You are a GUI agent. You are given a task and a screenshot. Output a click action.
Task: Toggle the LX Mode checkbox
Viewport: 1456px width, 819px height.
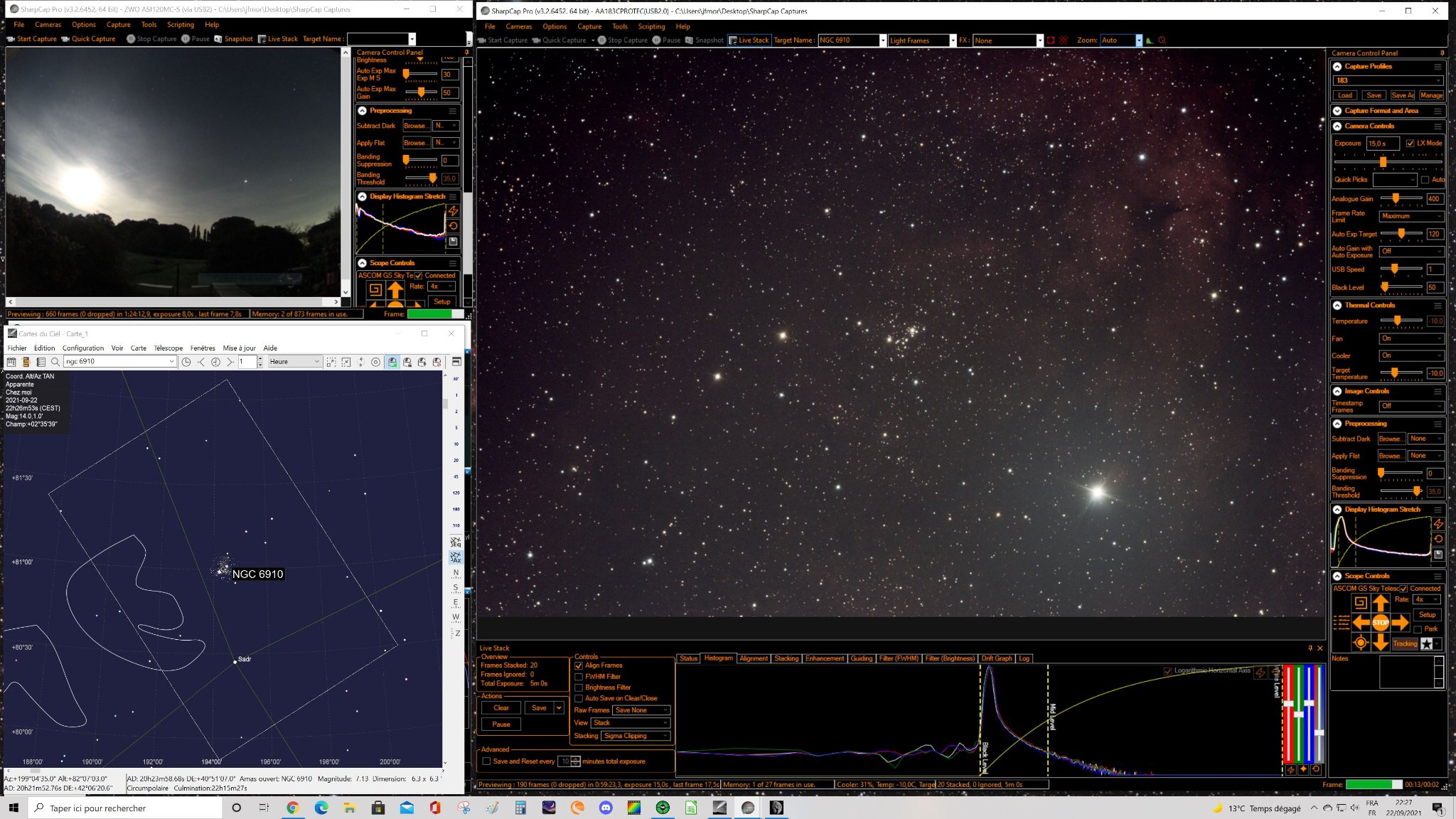pyautogui.click(x=1410, y=144)
